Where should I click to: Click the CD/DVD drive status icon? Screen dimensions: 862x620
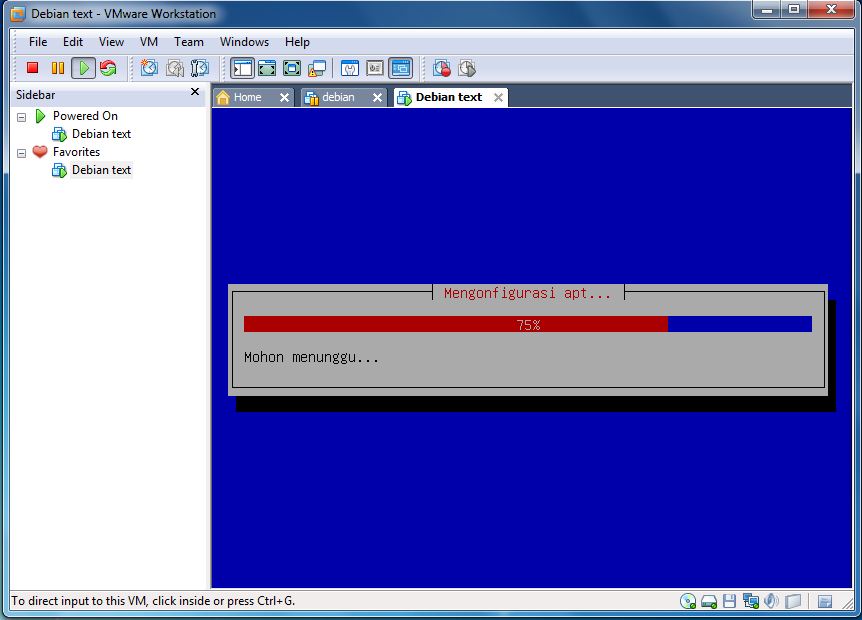point(688,601)
